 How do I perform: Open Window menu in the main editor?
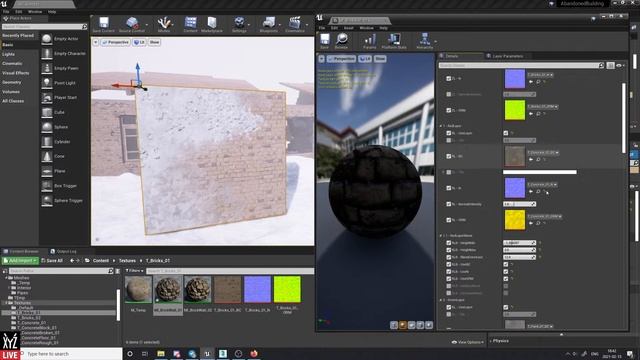click(x=35, y=11)
